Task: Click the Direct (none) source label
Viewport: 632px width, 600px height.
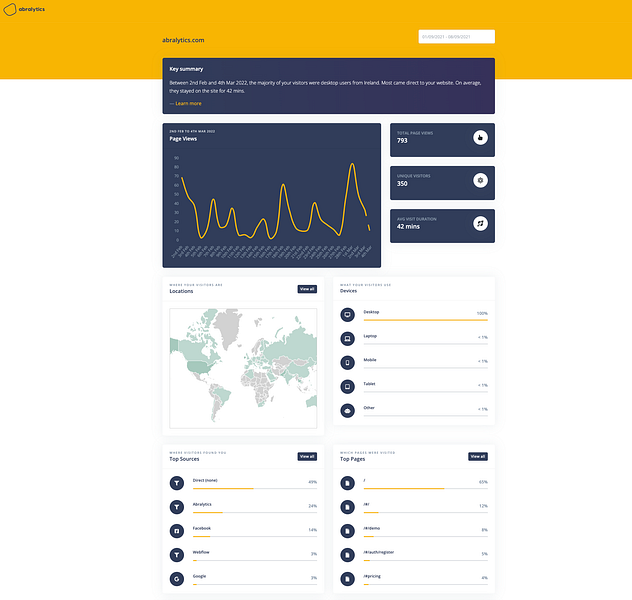Action: (205, 480)
